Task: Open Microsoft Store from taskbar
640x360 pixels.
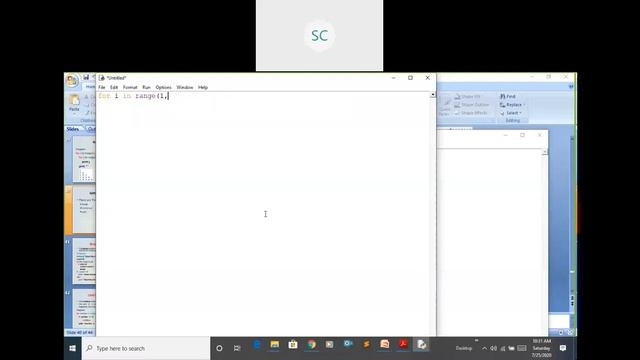Action: pos(293,345)
